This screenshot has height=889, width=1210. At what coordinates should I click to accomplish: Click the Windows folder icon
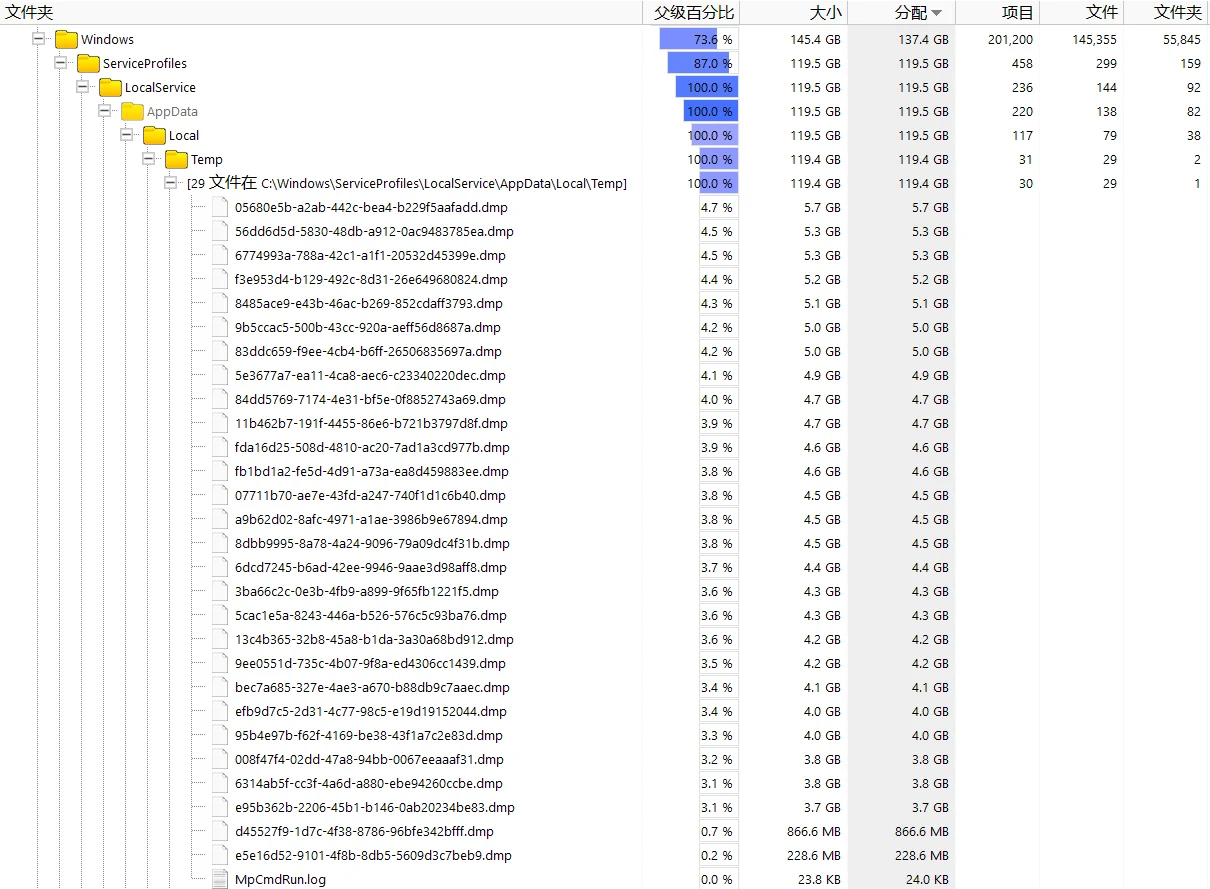tap(66, 39)
